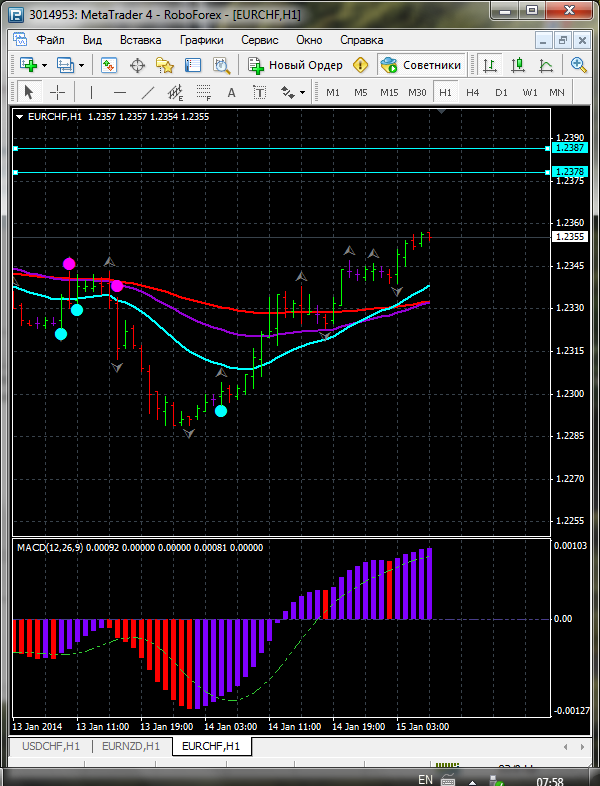Select the crosshair tool
The height and width of the screenshot is (786, 600).
(x=58, y=92)
